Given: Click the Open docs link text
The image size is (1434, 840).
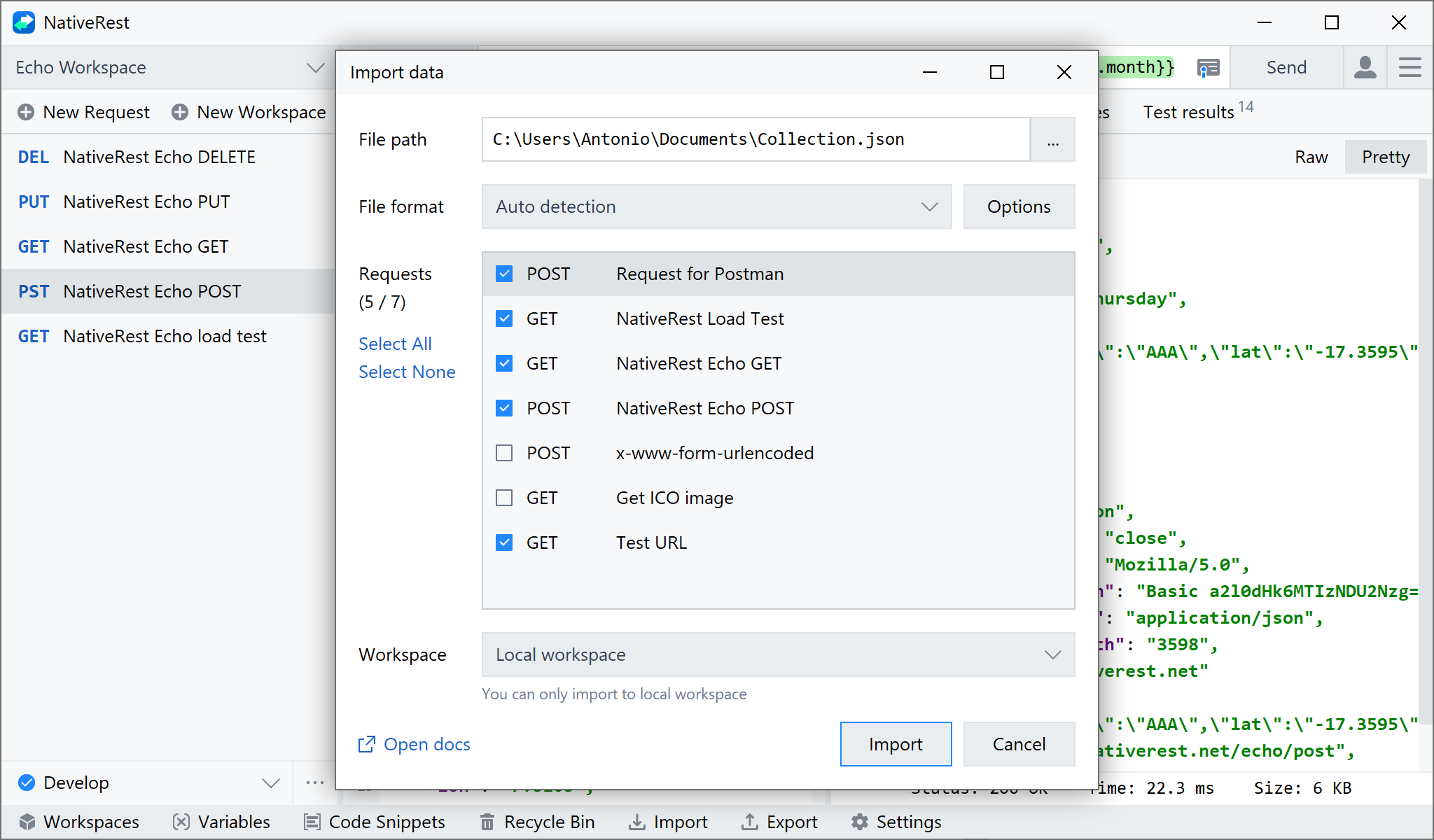Looking at the screenshot, I should pyautogui.click(x=427, y=744).
